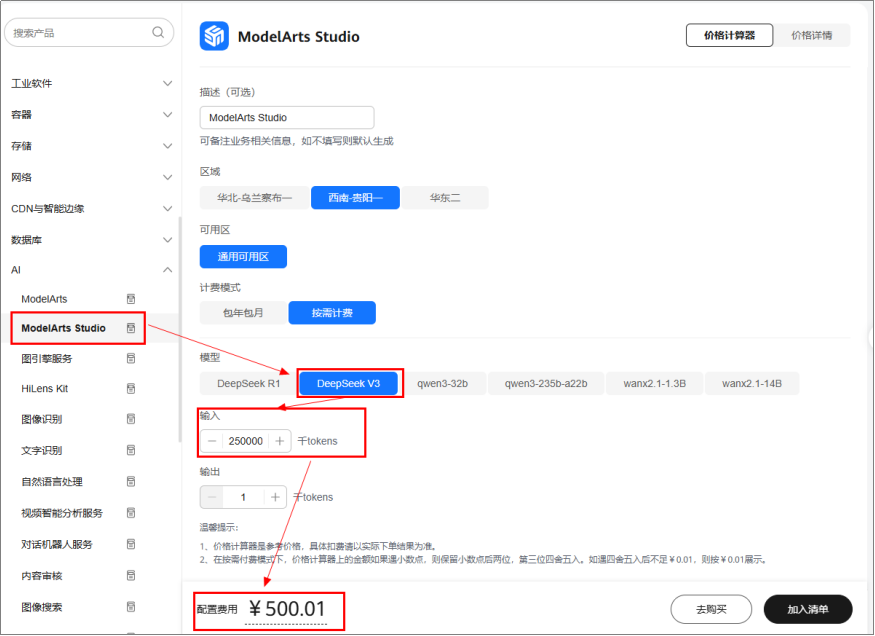Switch to the 价格详情 tab
The image size is (875, 636).
(812, 35)
